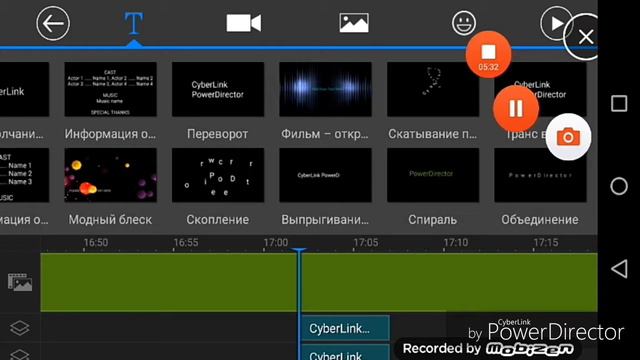The height and width of the screenshot is (360, 640).
Task: Tap the first overlay layer track icon
Action: click(x=20, y=328)
